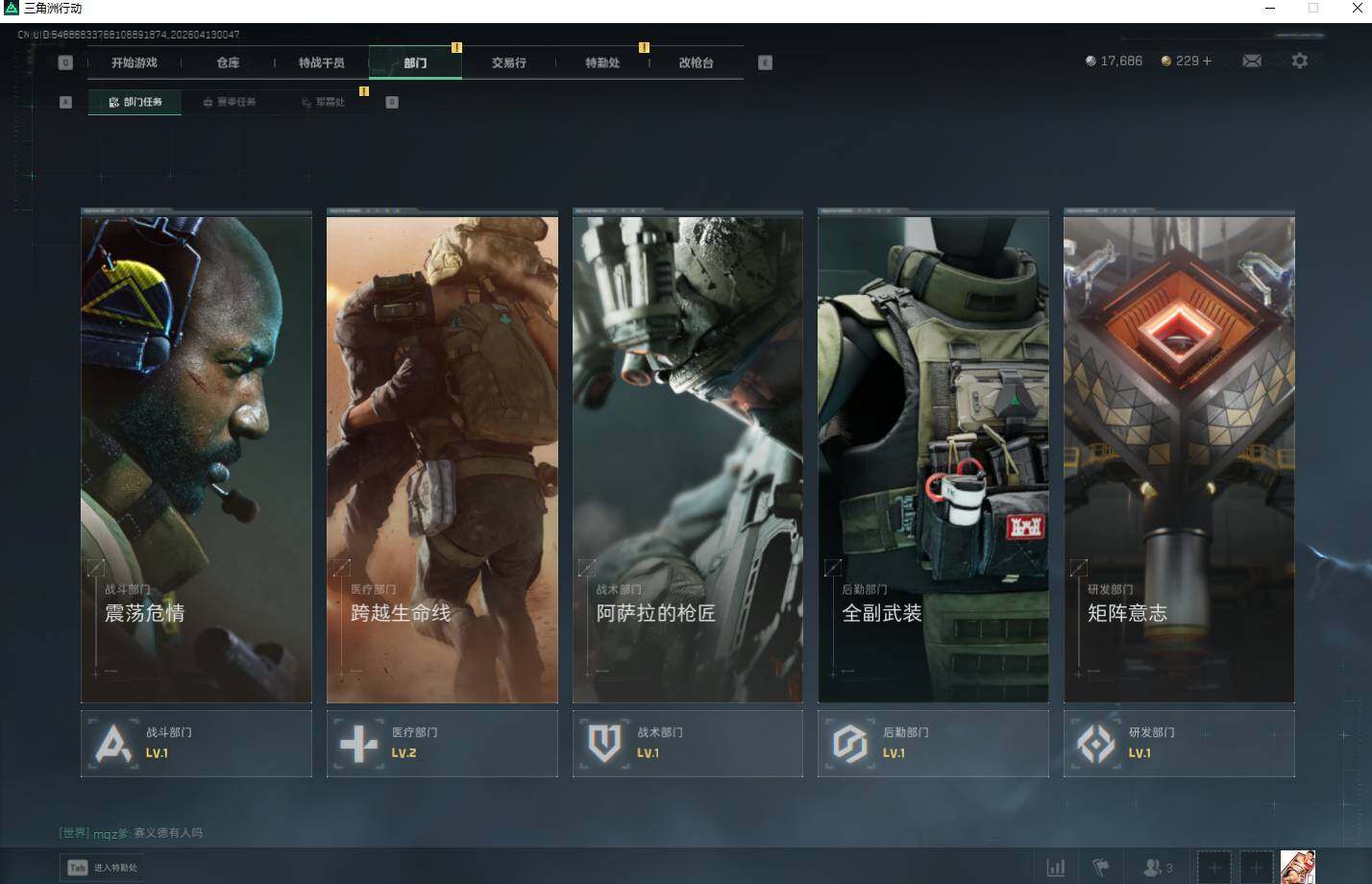Open the 跨越生命线 medical department card
The width and height of the screenshot is (1372, 884).
coord(442,459)
